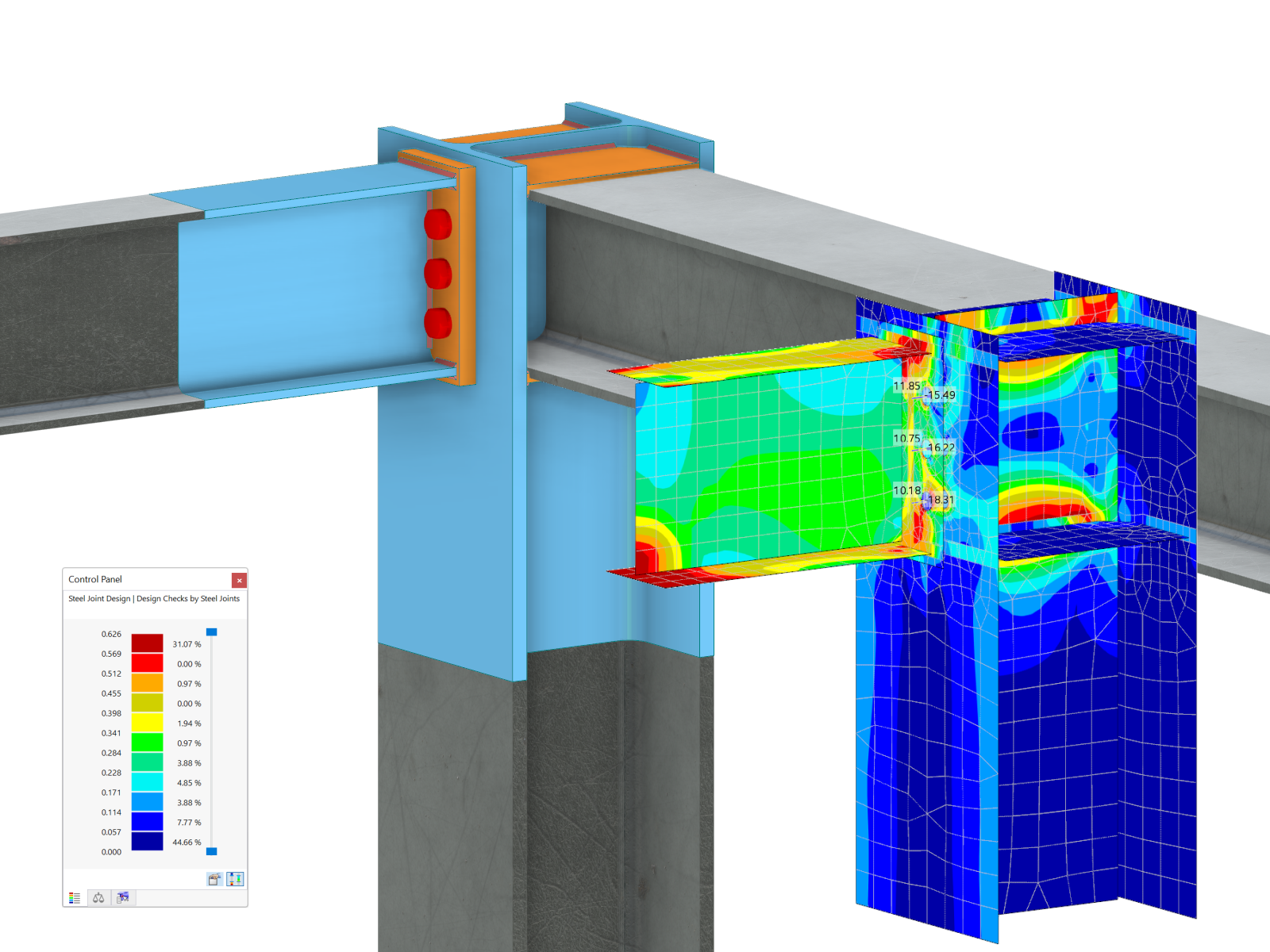
Task: Open the filter tab in Control Panel
Action: tap(122, 898)
